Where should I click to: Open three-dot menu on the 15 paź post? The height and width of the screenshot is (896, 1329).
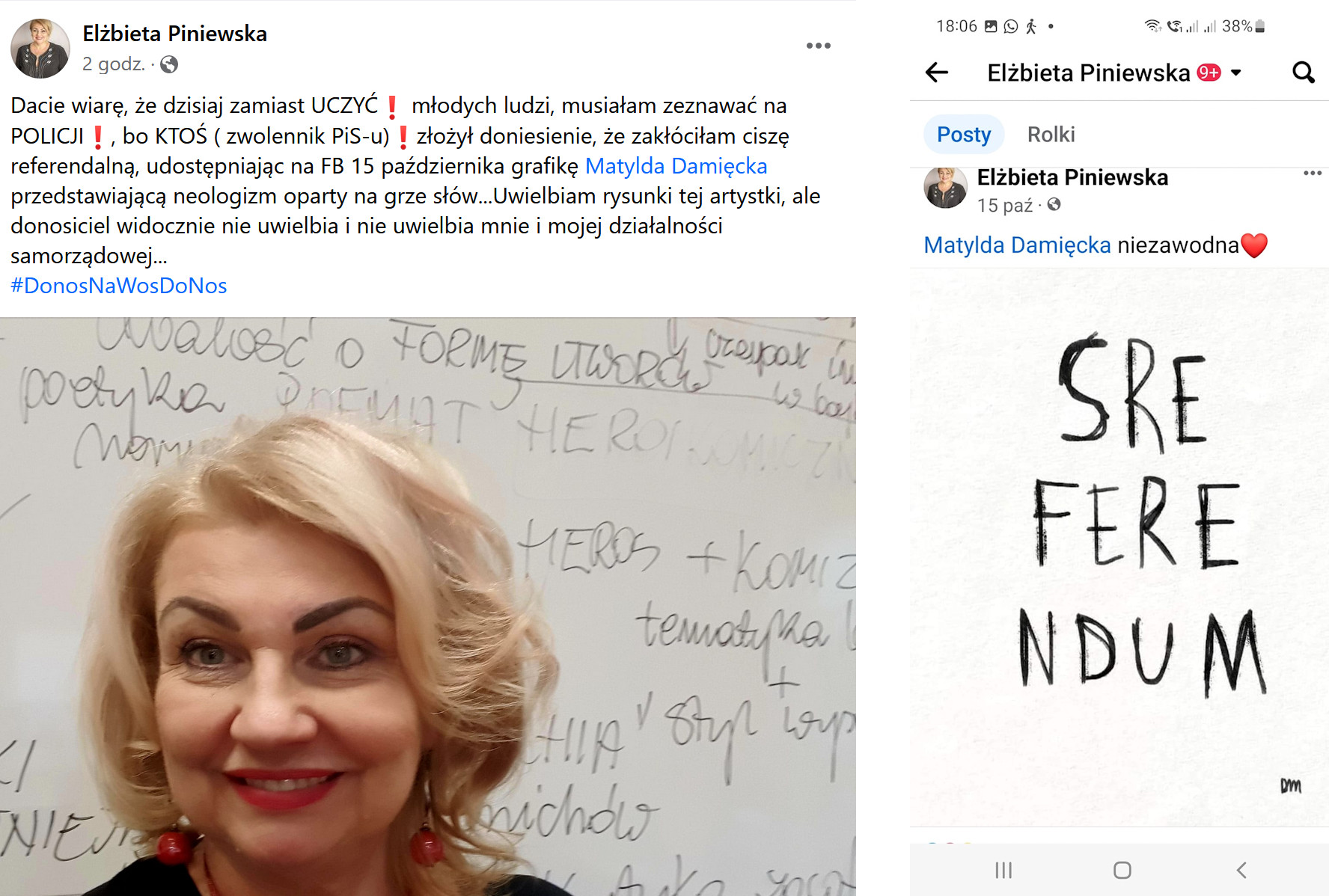coord(1312,173)
